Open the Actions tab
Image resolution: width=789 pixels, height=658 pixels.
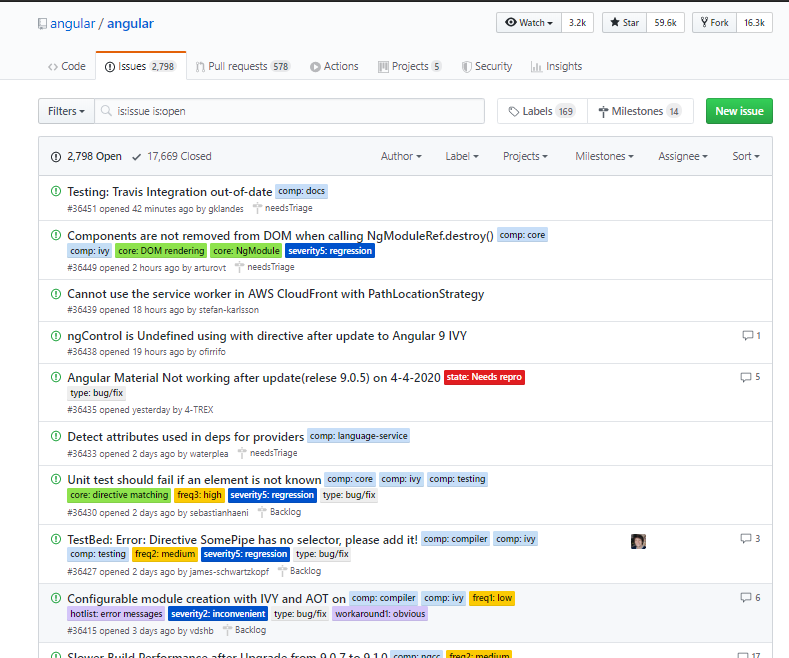(x=334, y=66)
